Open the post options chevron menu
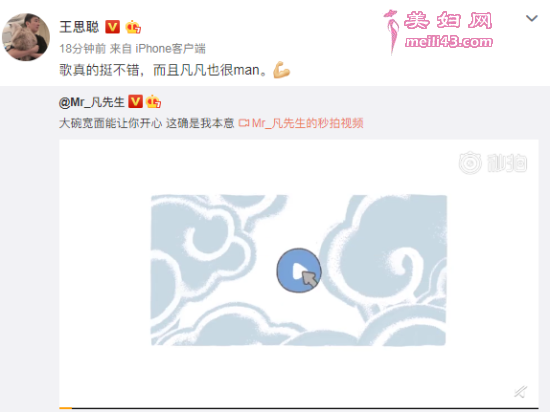 532,18
